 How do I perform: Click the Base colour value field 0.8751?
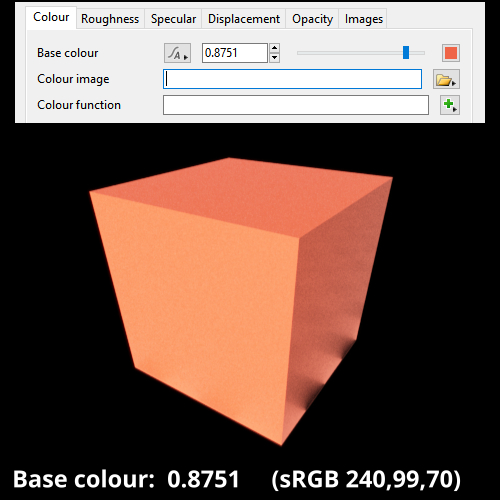point(235,53)
